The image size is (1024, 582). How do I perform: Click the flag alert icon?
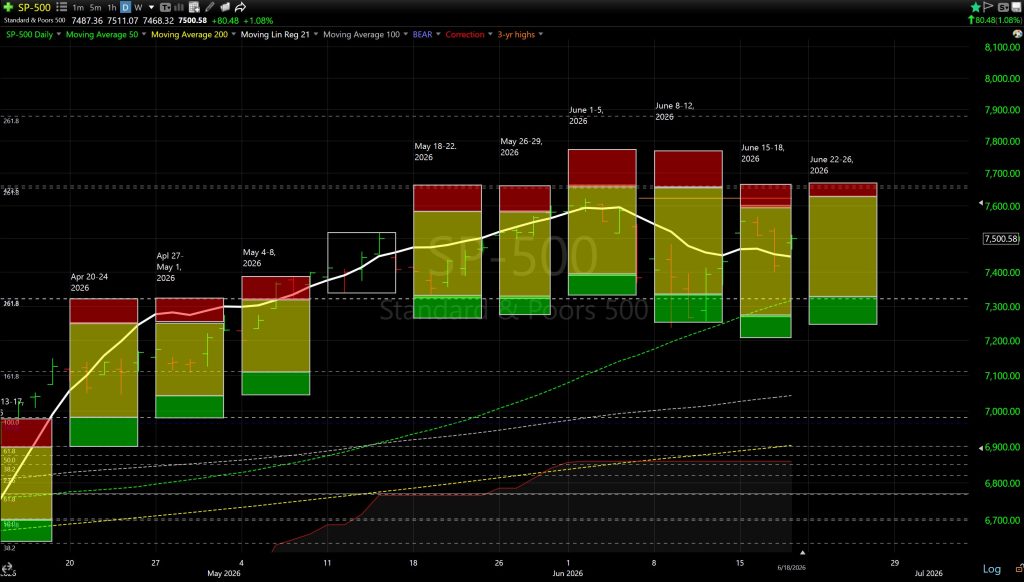pyautogui.click(x=988, y=7)
